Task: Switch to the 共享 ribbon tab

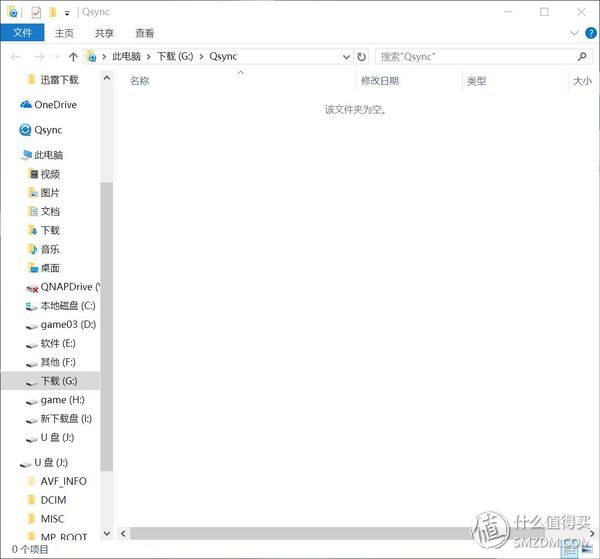Action: click(104, 33)
